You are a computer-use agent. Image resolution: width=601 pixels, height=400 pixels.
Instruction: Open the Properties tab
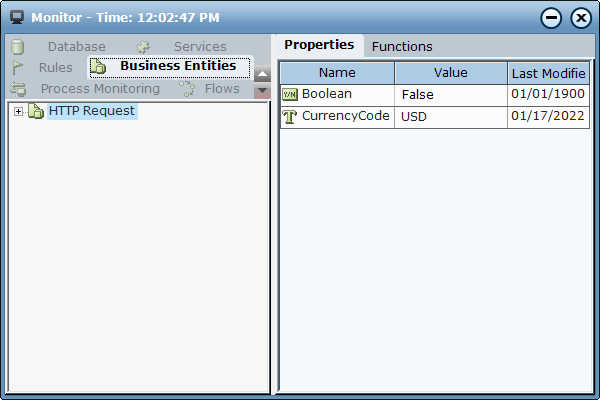(319, 45)
